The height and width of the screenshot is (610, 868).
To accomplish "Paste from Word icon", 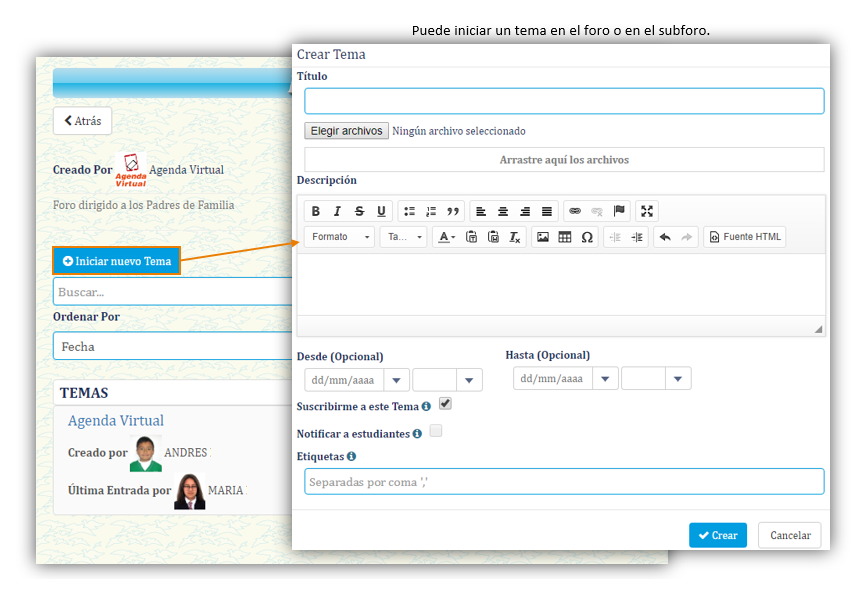I will click(493, 237).
